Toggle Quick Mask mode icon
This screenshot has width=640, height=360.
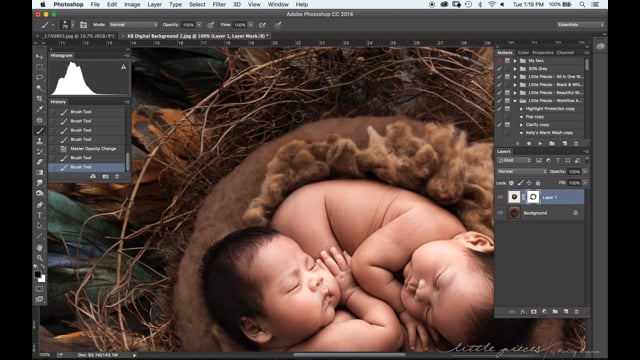click(x=39, y=289)
